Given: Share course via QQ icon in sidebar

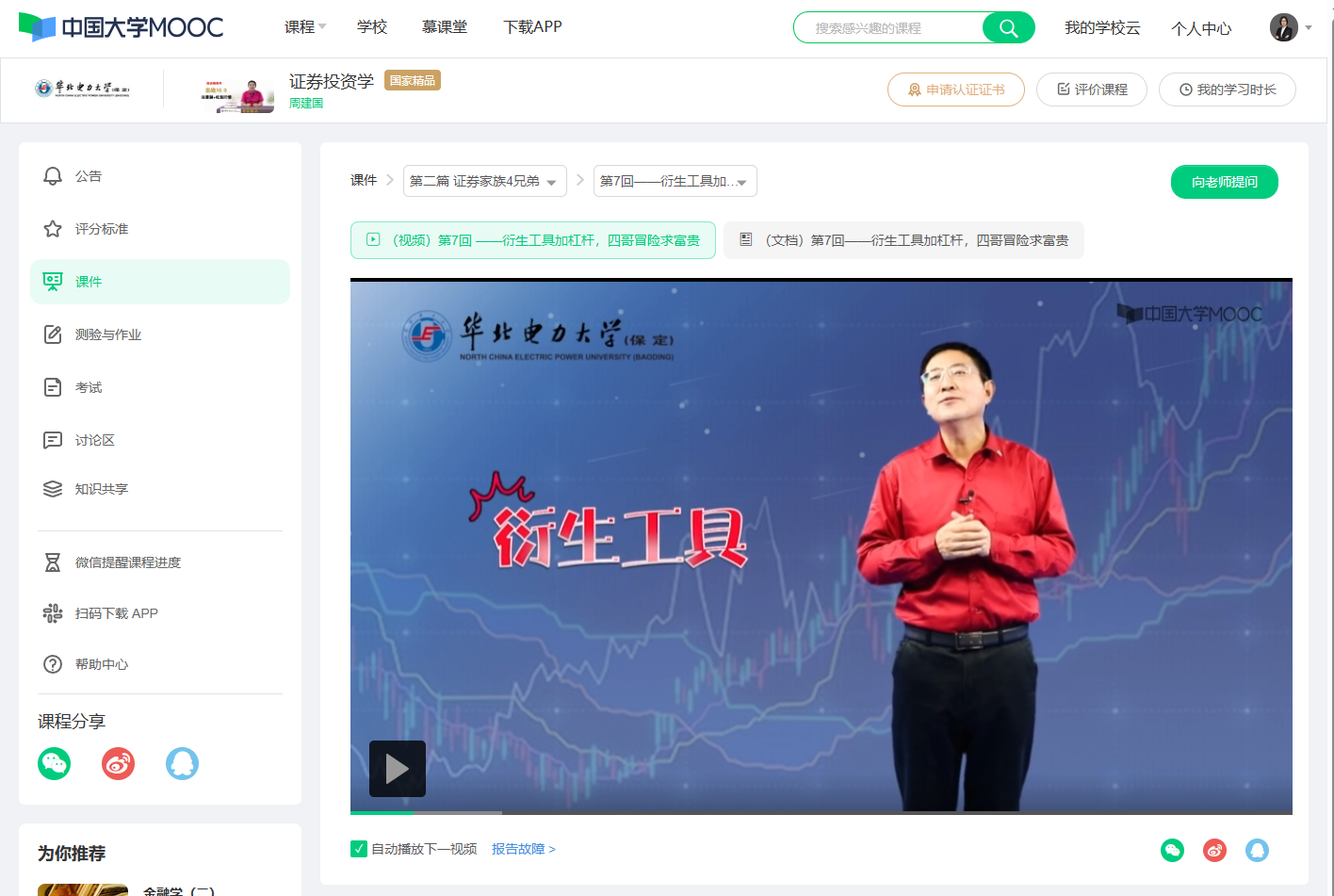Looking at the screenshot, I should [x=183, y=763].
